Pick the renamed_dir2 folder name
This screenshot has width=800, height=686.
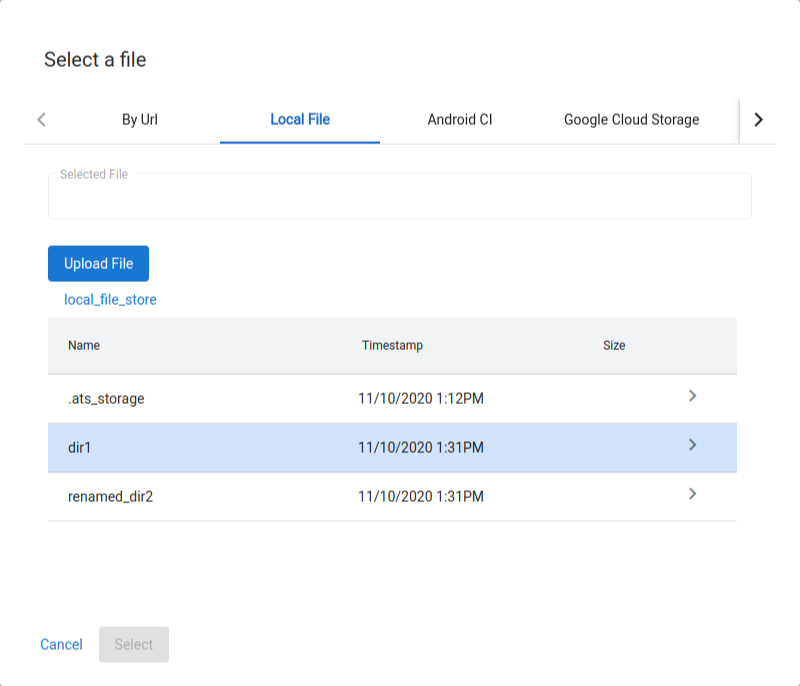point(110,497)
